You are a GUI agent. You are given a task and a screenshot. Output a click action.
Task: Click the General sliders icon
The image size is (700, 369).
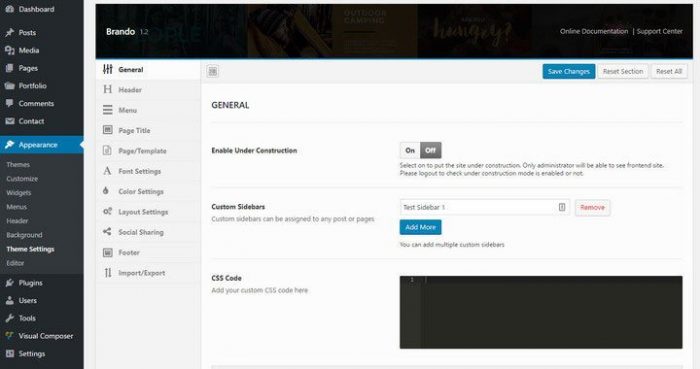[108, 69]
